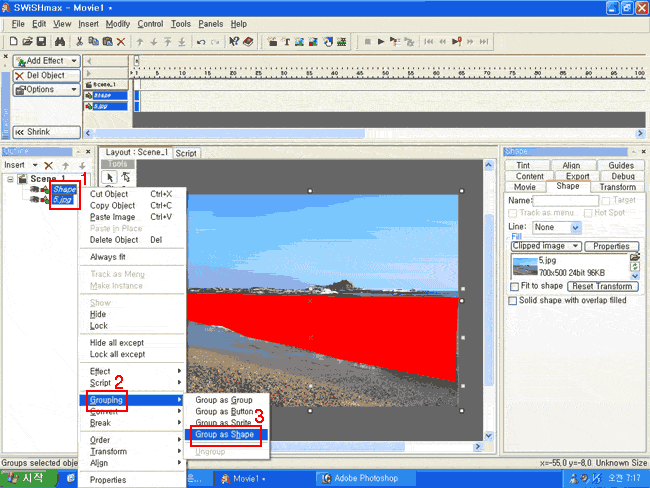
Task: Click the Reset Transform button
Action: pos(602,286)
